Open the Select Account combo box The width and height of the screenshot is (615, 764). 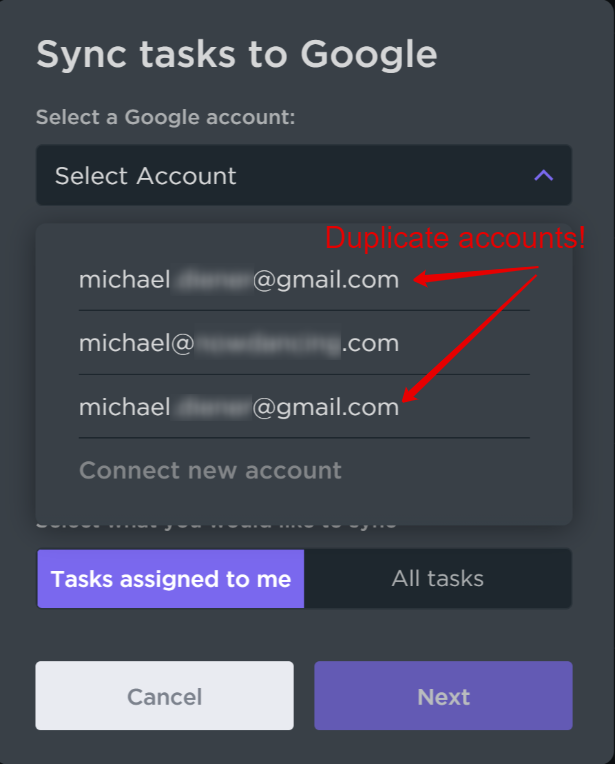point(304,175)
